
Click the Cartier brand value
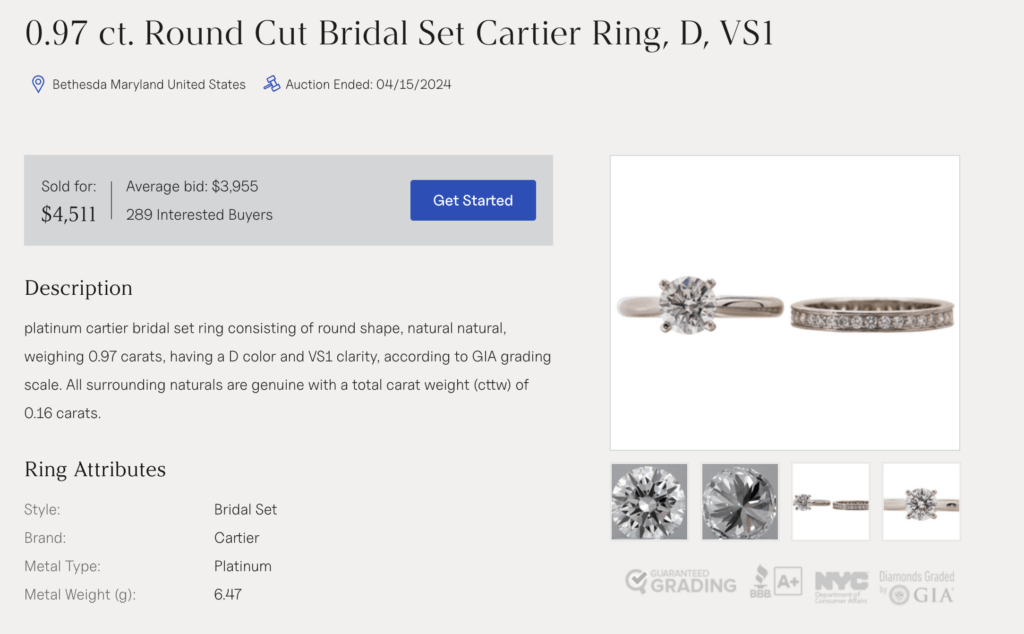(x=236, y=538)
